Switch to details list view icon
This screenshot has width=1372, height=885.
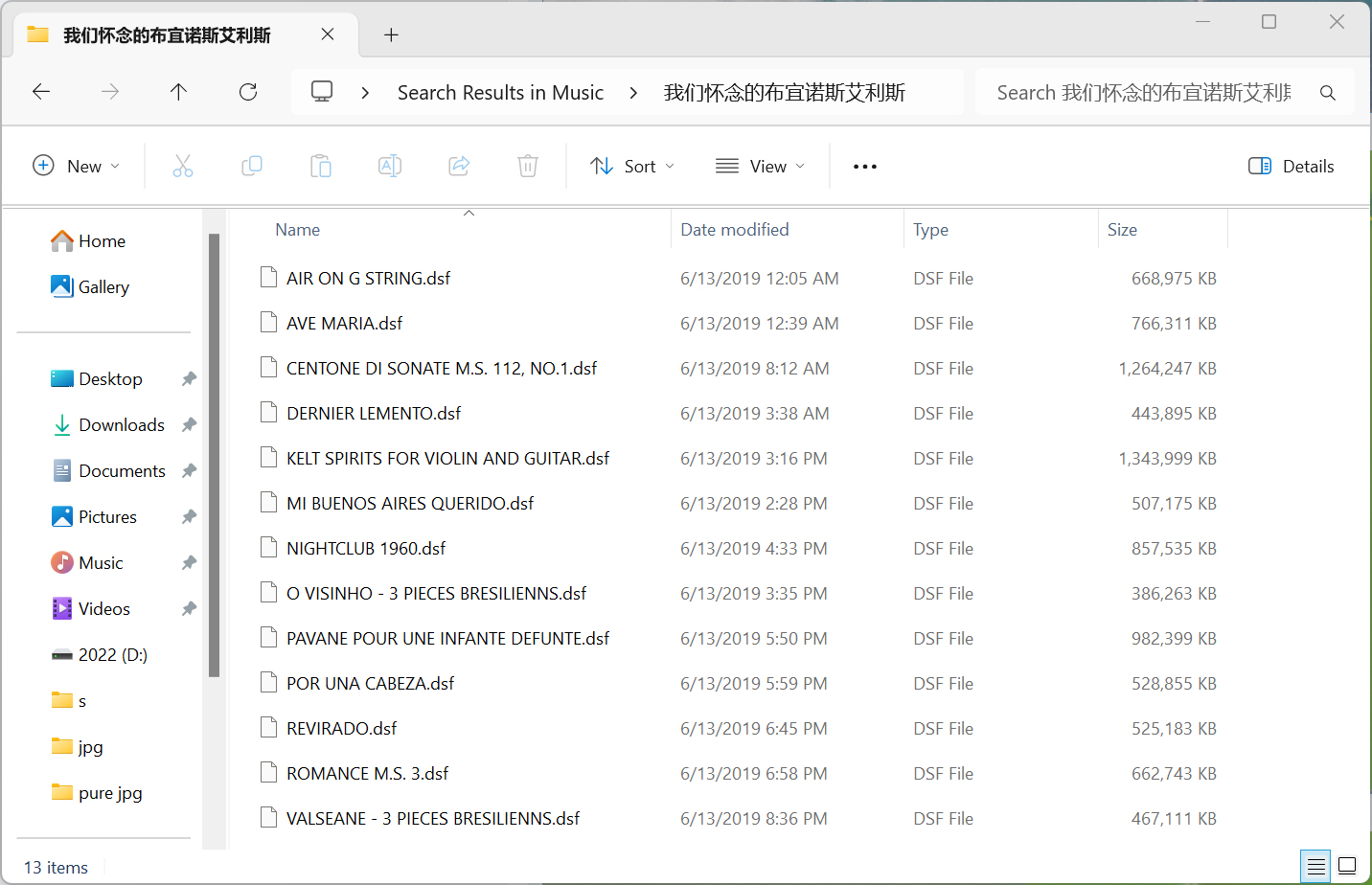click(x=1315, y=866)
